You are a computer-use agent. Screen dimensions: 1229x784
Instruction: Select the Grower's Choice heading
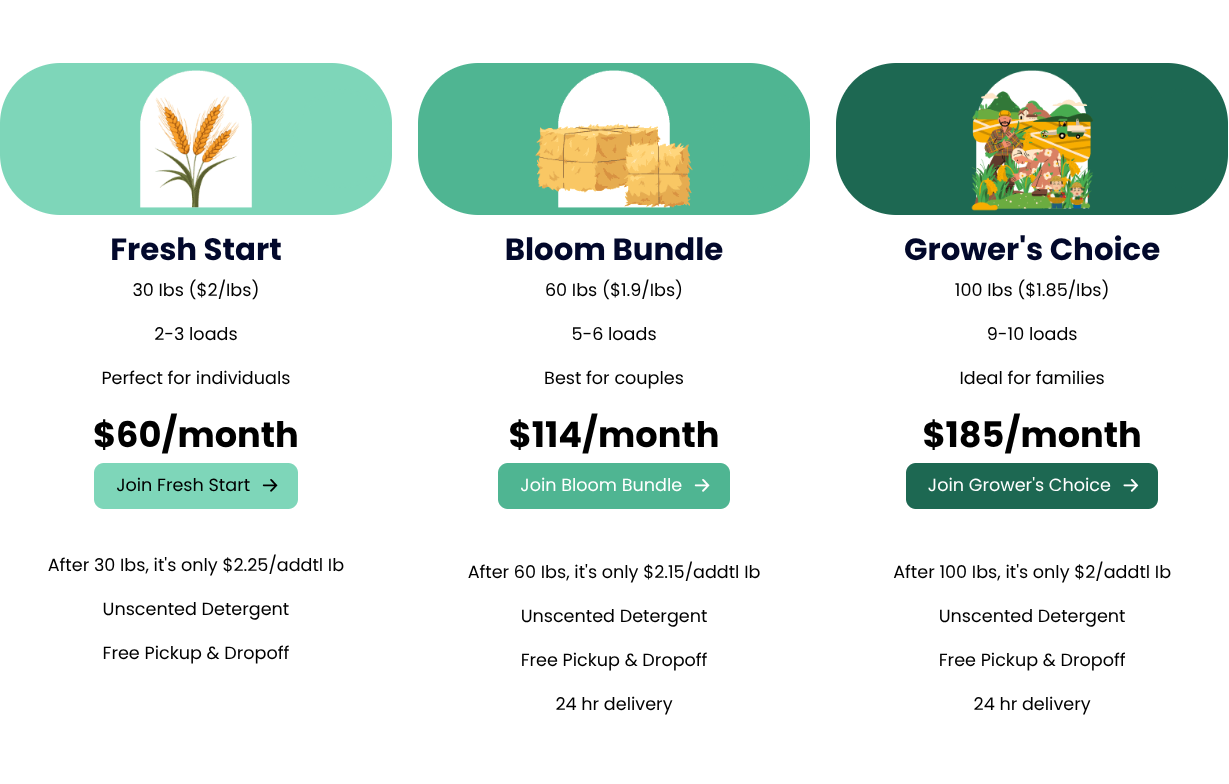tap(1032, 249)
